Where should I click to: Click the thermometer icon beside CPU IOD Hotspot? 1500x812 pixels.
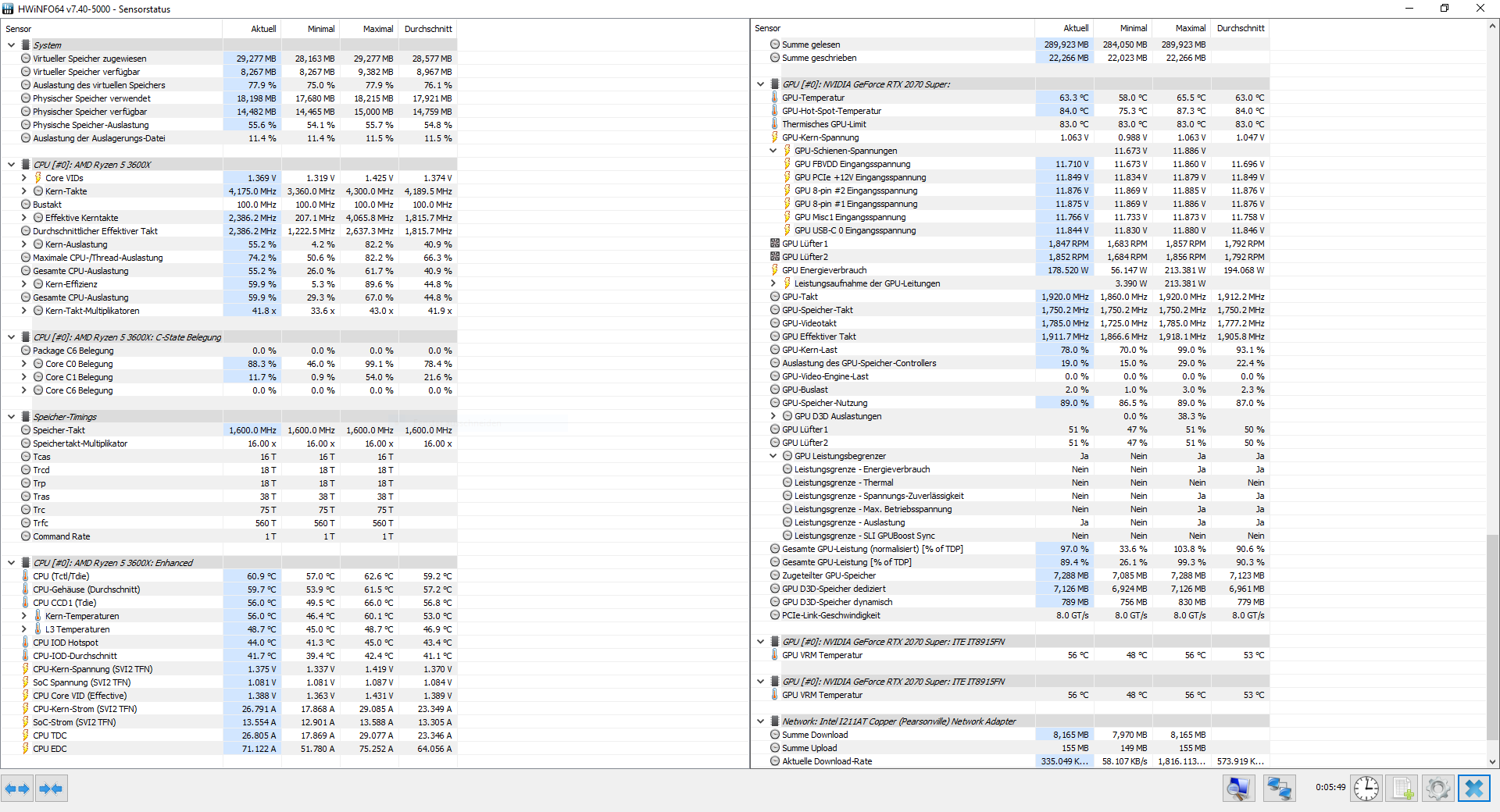(26, 643)
